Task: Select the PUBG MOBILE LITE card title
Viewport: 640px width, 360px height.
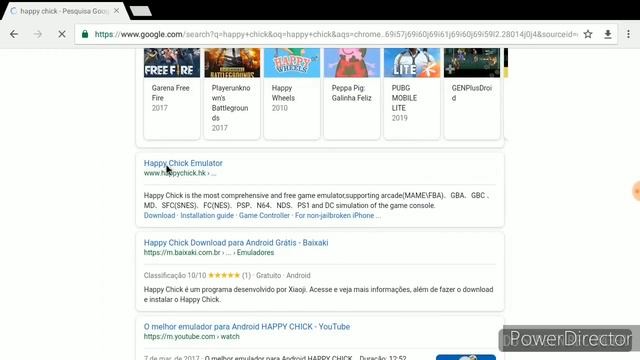Action: [x=404, y=98]
